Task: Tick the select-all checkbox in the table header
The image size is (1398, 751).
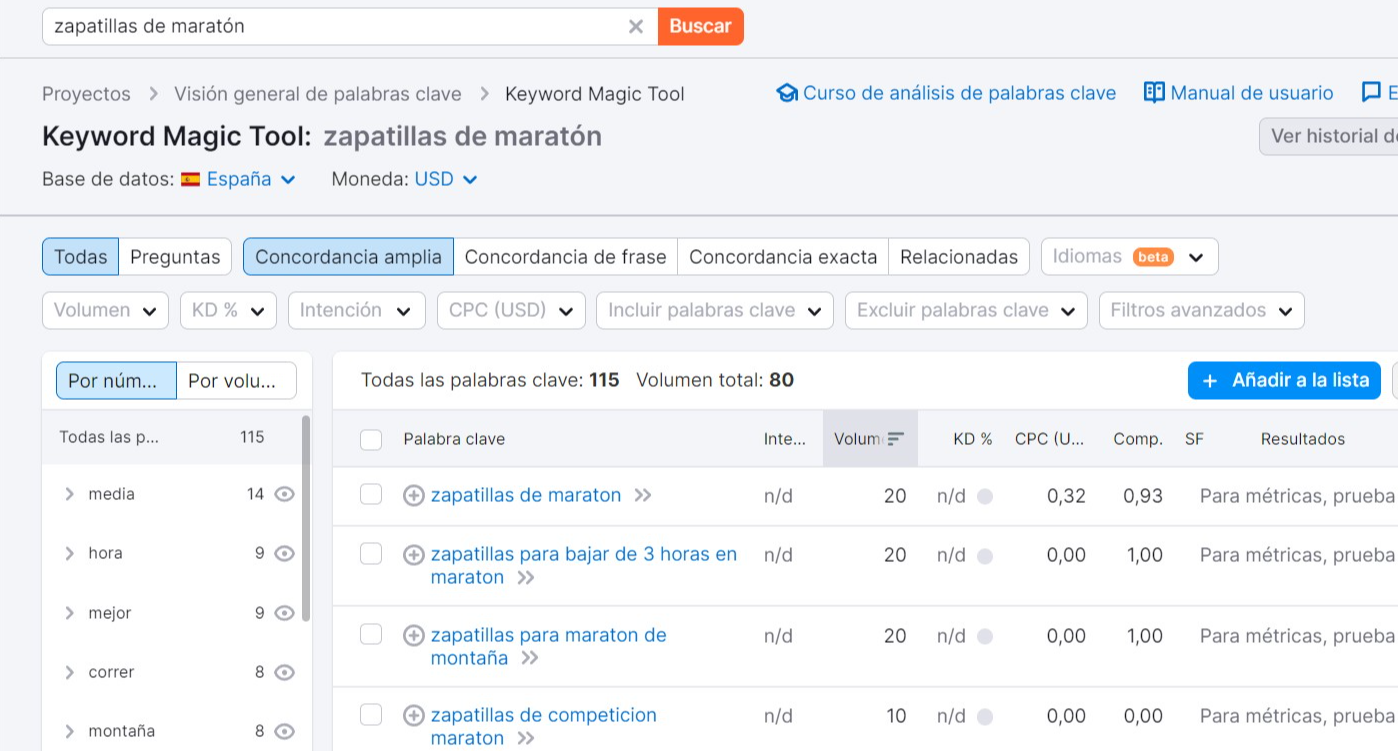Action: pyautogui.click(x=371, y=439)
